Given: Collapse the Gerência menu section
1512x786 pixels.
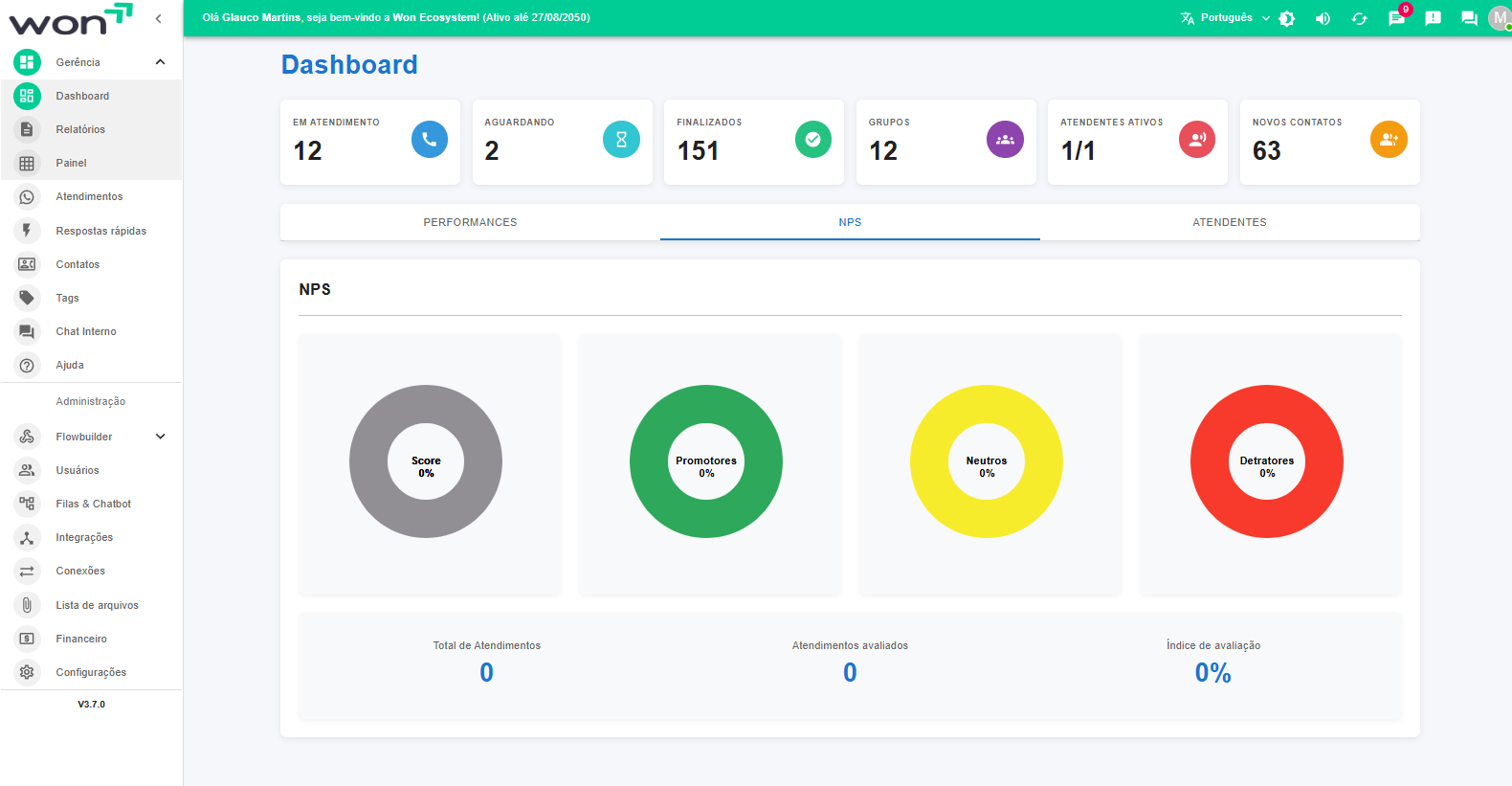Looking at the screenshot, I should (160, 62).
